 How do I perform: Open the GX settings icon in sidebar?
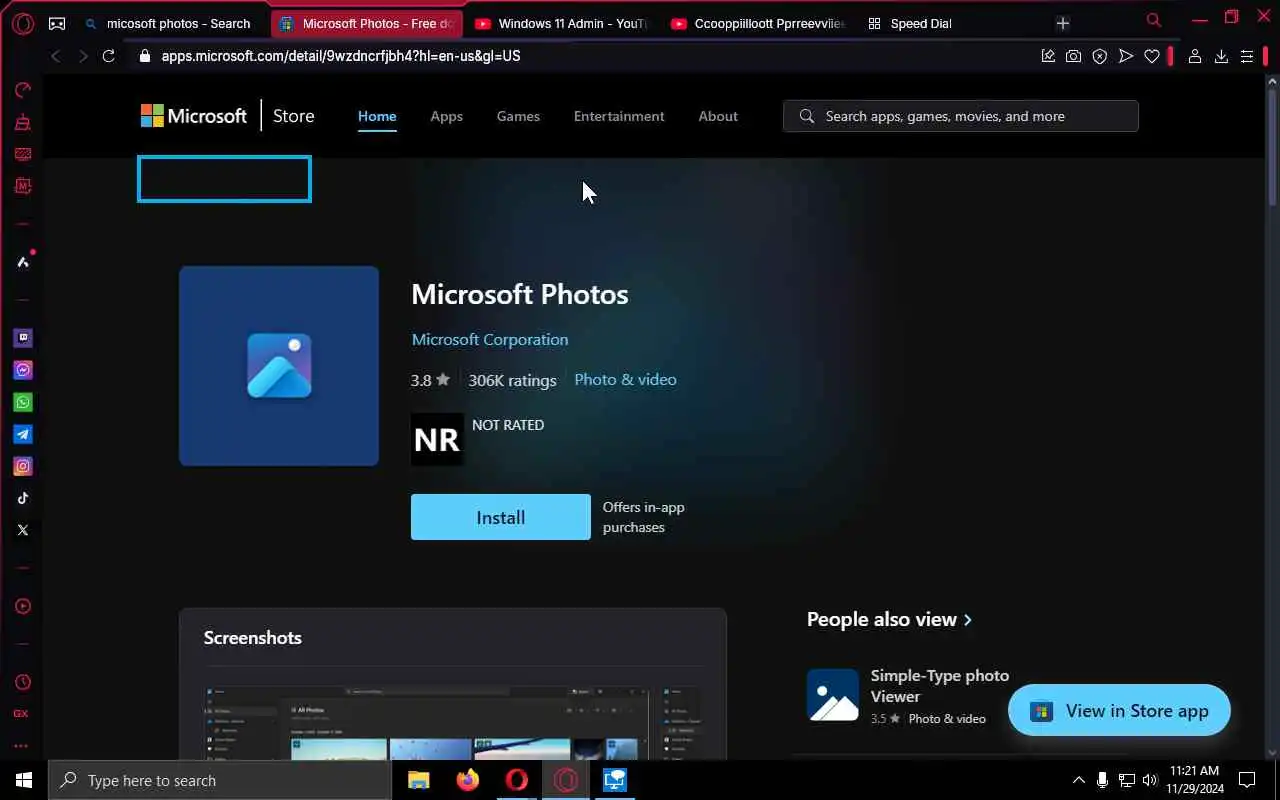[21, 714]
